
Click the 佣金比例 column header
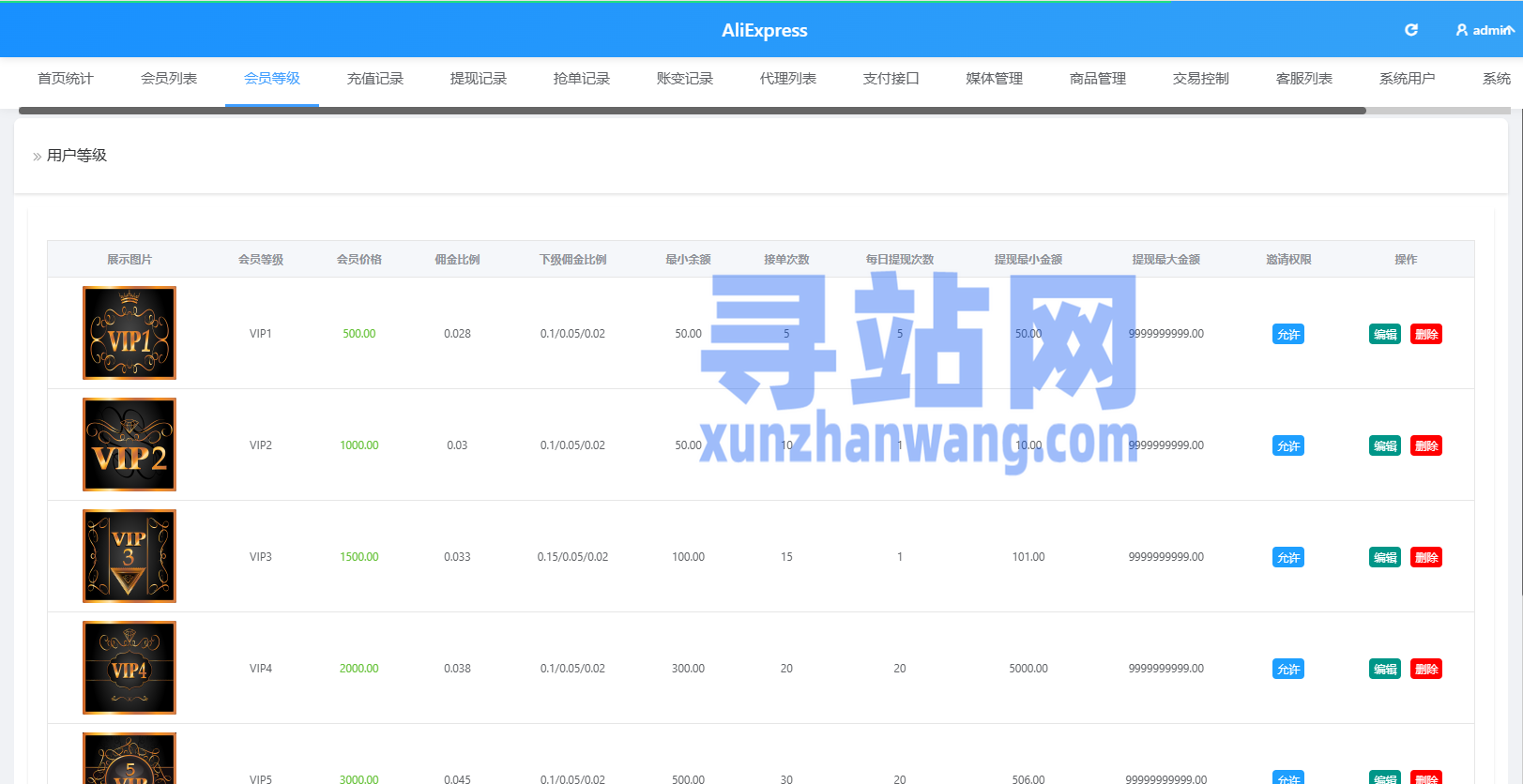[457, 259]
